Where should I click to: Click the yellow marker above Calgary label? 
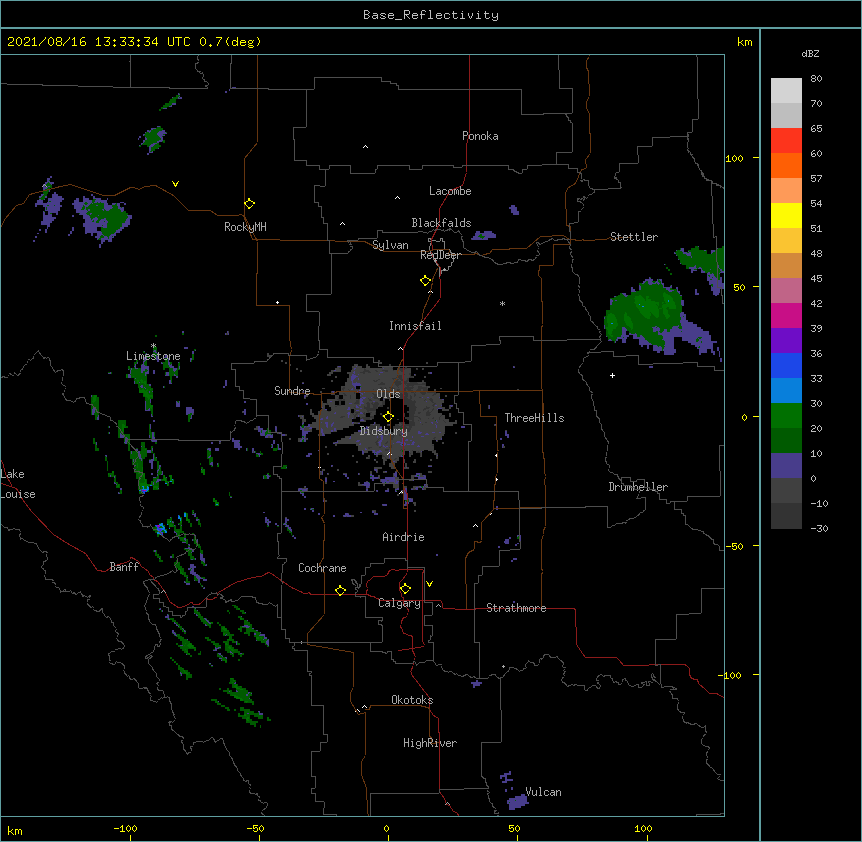coord(405,589)
